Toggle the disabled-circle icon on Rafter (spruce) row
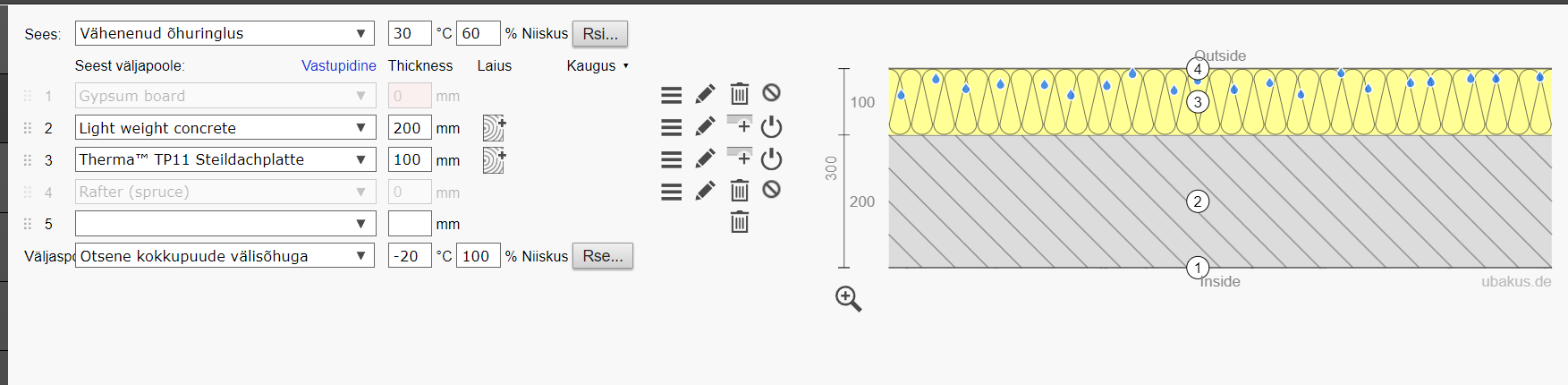1568x385 pixels. [x=771, y=190]
